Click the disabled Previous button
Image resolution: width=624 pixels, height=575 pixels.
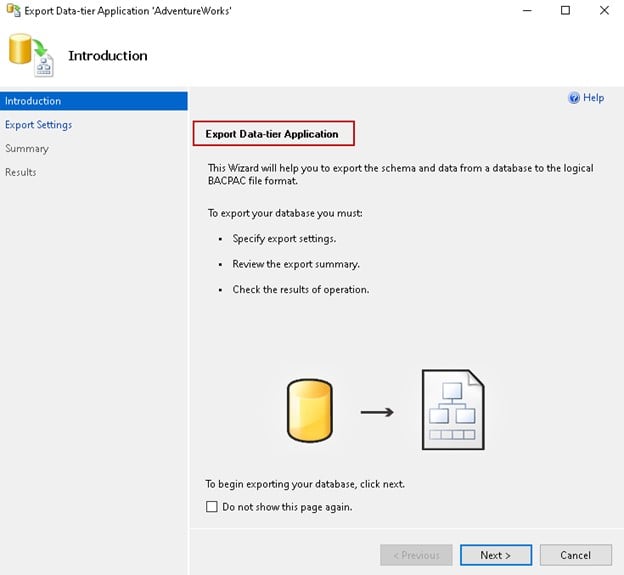point(416,555)
